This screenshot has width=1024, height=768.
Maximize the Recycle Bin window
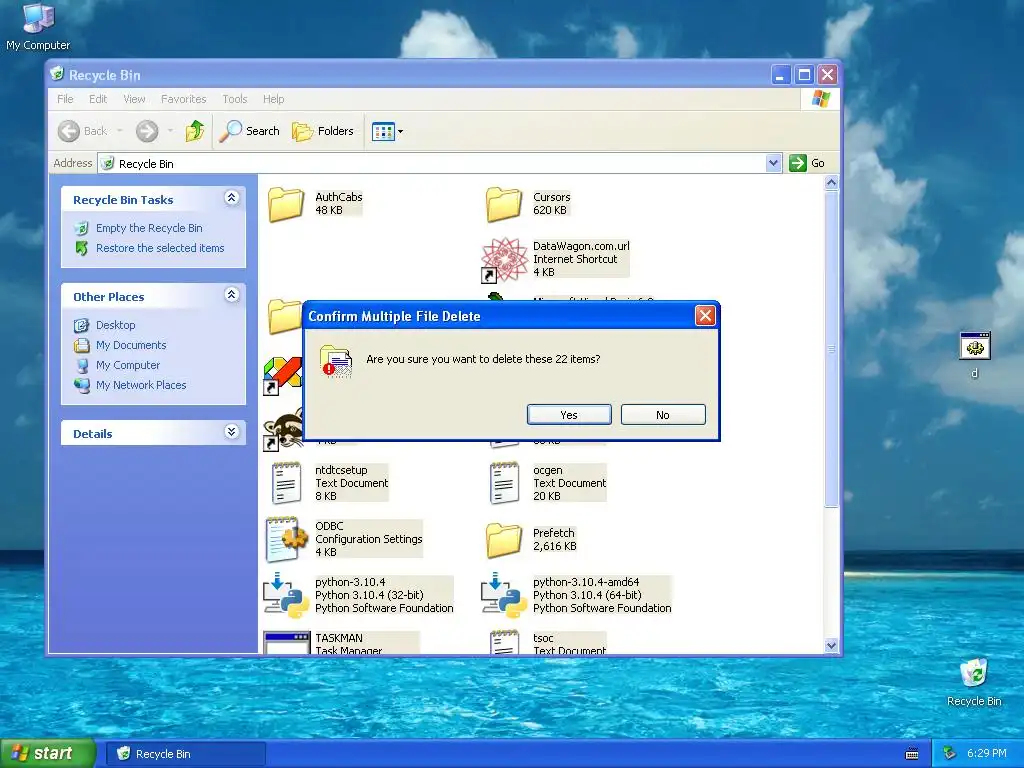[804, 75]
